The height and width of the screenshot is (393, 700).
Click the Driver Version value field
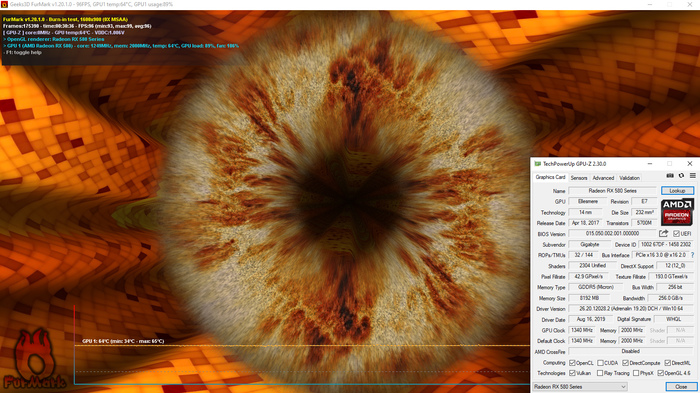631,309
